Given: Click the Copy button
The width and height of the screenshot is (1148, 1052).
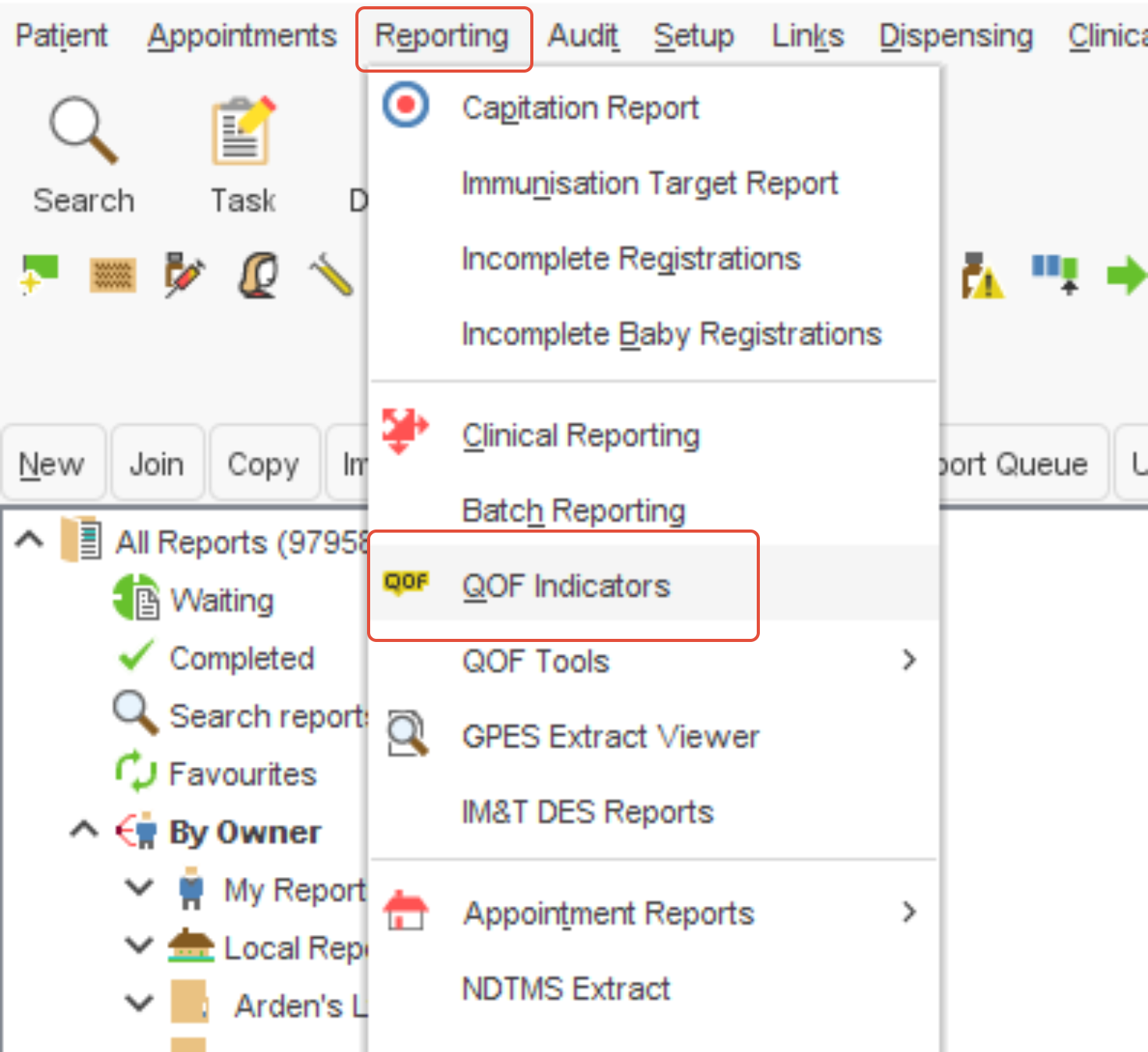Looking at the screenshot, I should [263, 463].
